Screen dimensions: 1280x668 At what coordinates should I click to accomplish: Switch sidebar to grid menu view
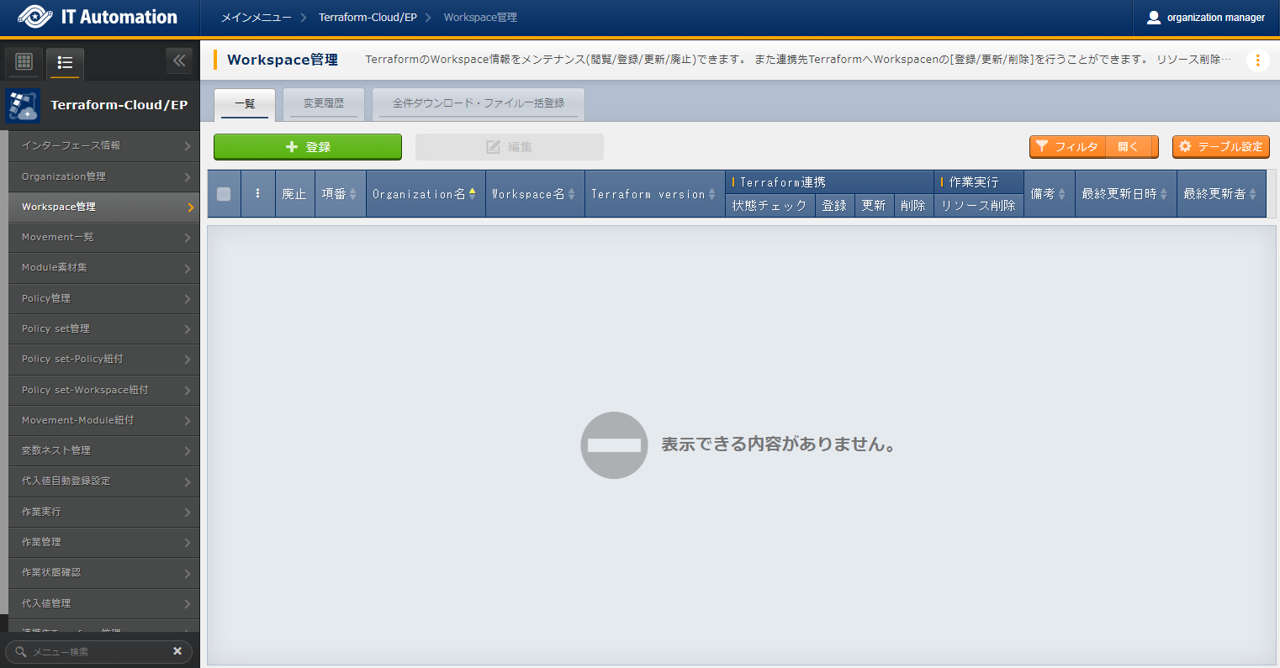(x=24, y=62)
